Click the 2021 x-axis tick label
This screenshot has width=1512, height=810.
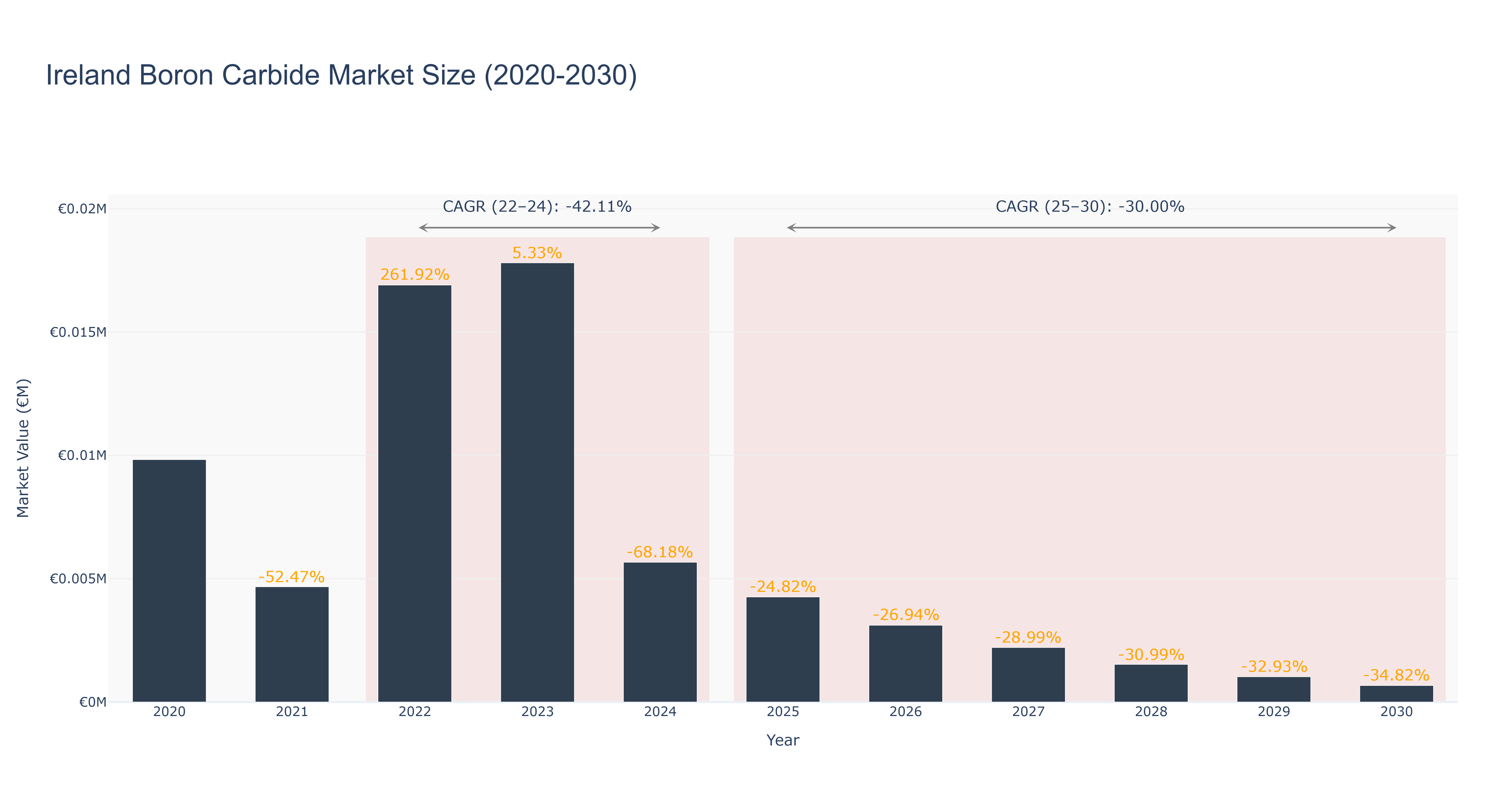point(292,712)
